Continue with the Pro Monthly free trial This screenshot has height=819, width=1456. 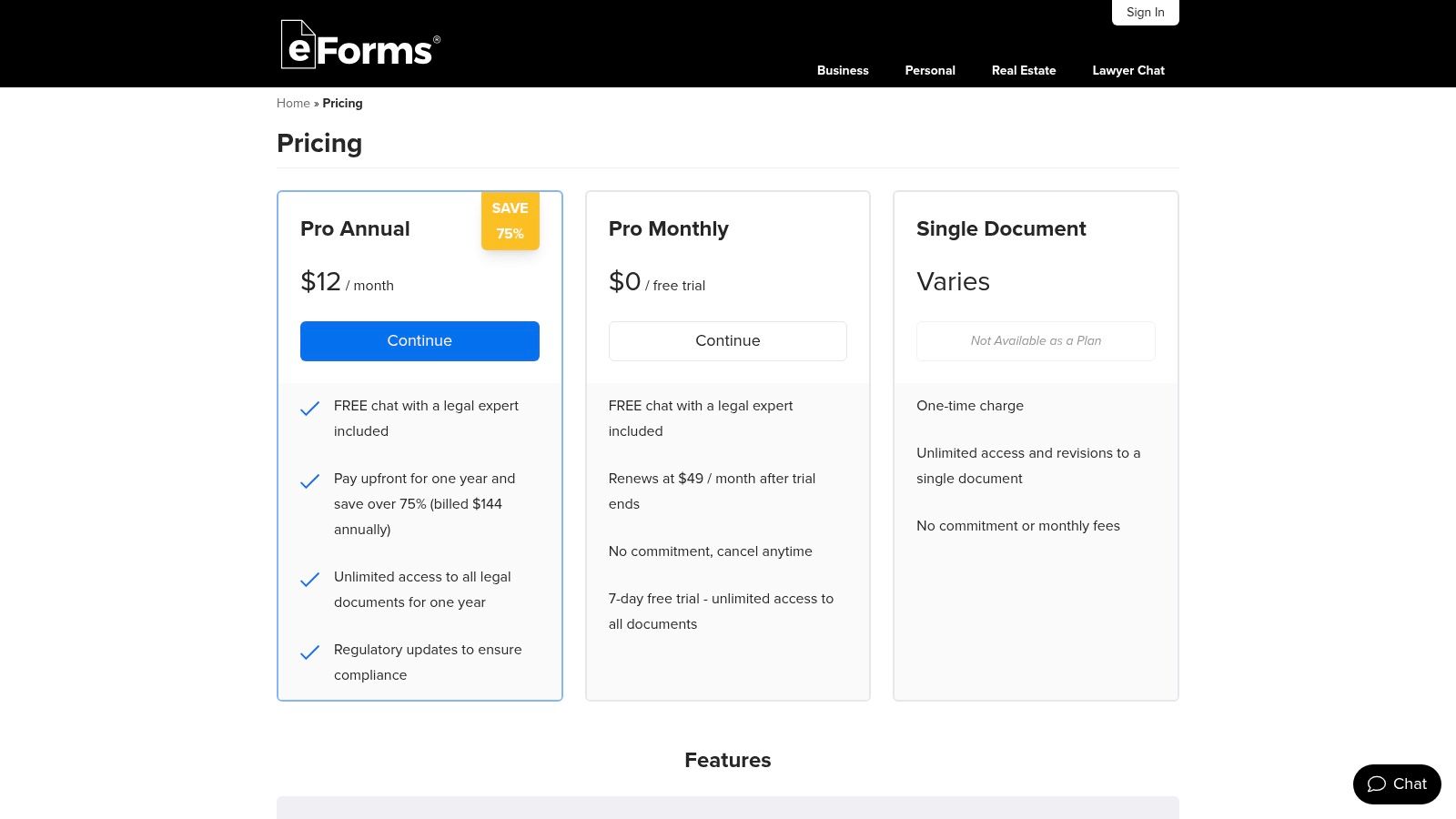[728, 341]
